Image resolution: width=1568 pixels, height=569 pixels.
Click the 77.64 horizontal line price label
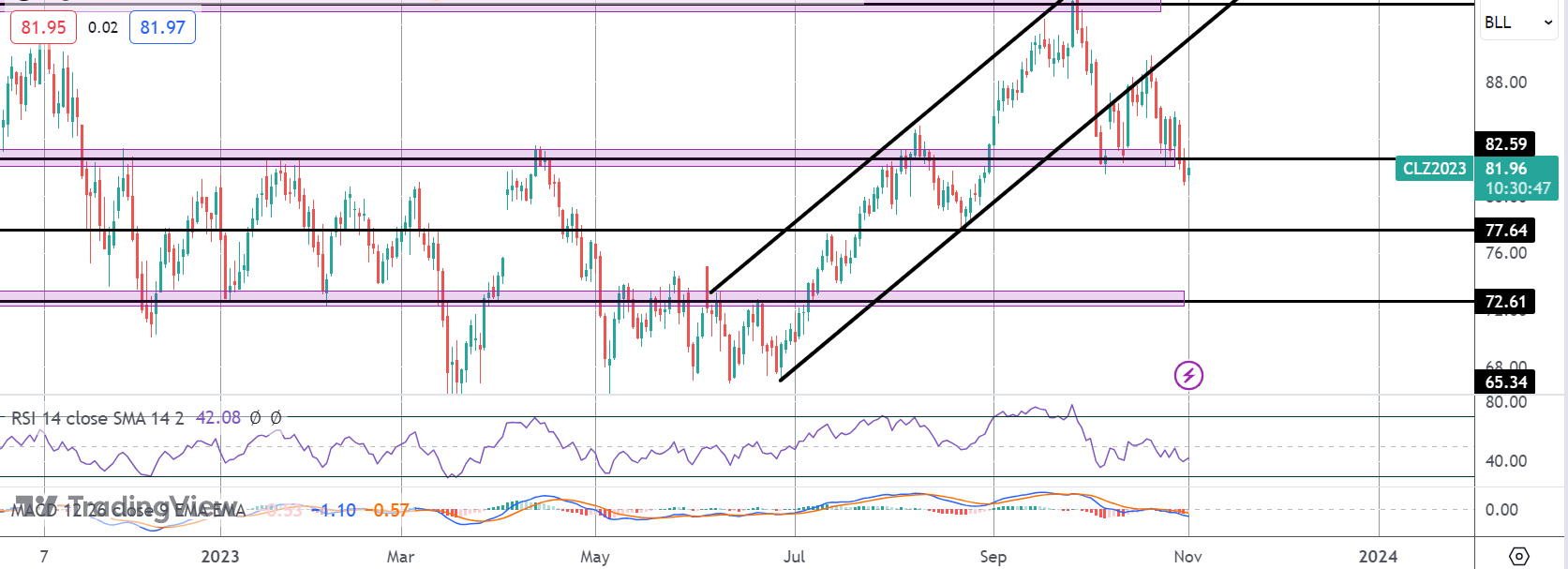[x=1506, y=230]
